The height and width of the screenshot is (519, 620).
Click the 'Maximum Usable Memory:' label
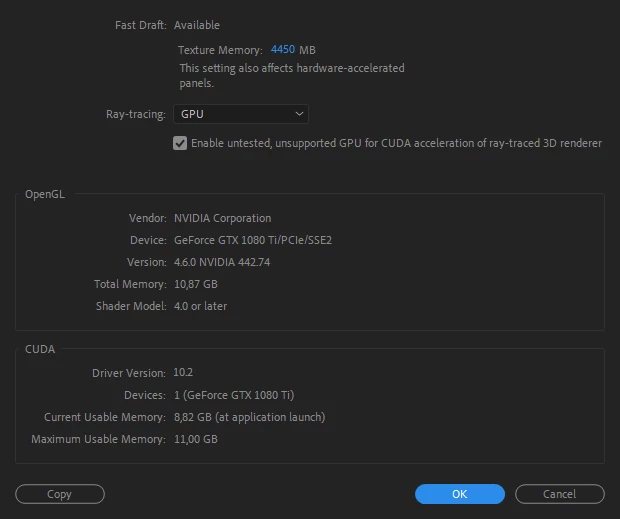pyautogui.click(x=98, y=439)
